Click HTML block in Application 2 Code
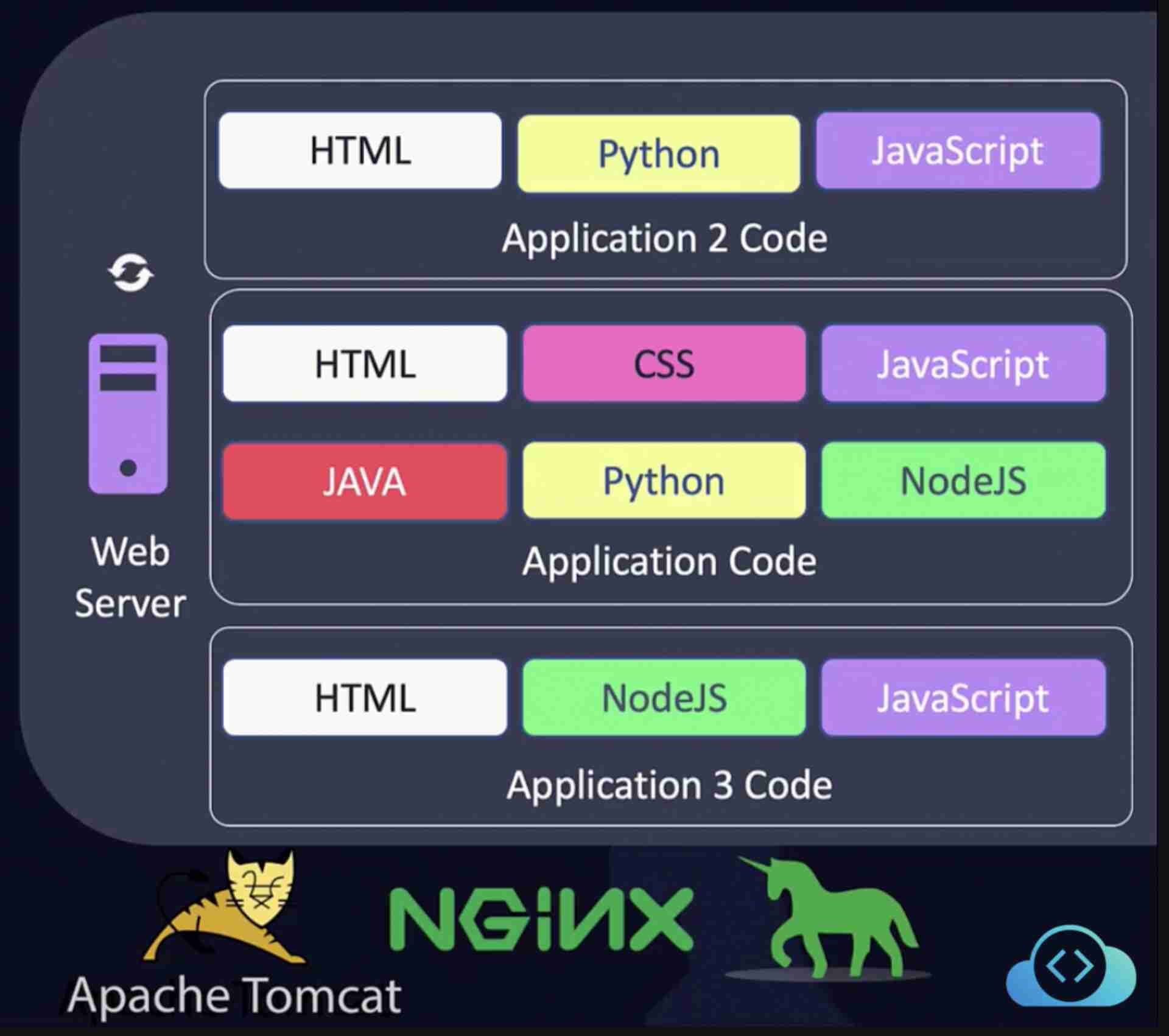 (x=360, y=150)
